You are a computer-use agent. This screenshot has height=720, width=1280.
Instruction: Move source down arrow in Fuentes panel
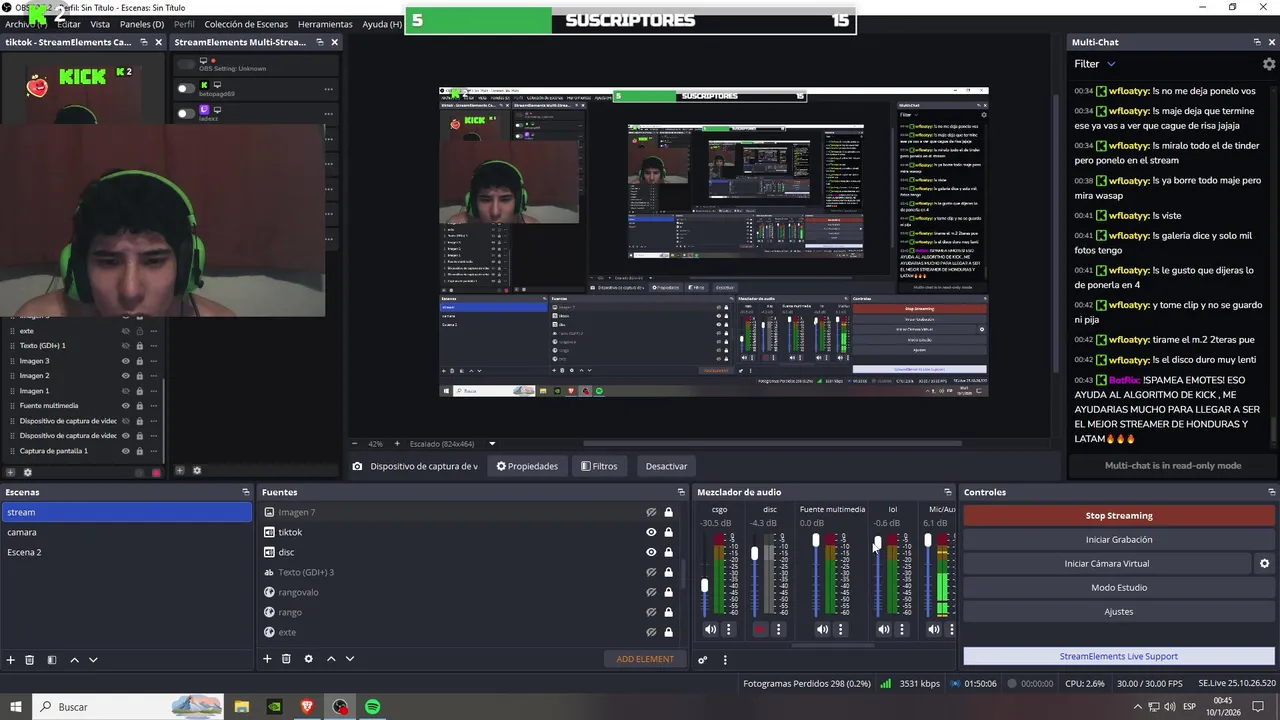(x=349, y=659)
